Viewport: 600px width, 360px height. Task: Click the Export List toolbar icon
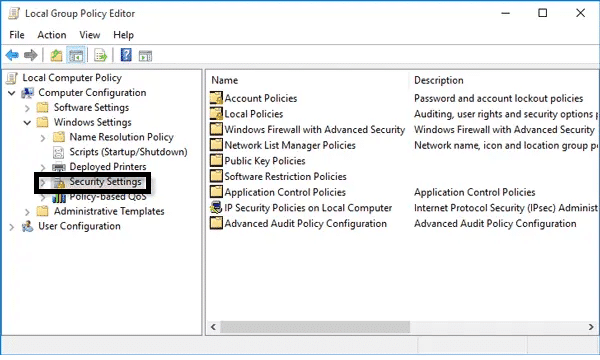101,55
